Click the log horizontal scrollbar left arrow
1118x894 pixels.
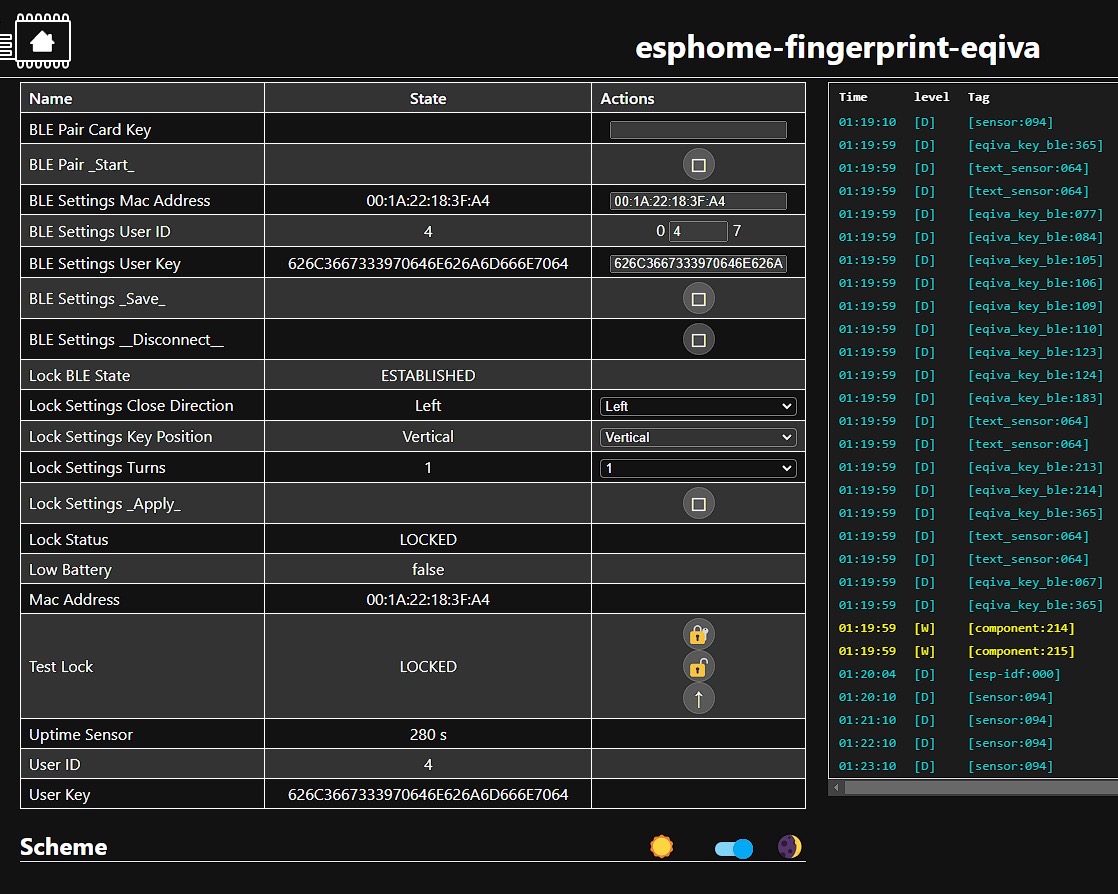coord(836,788)
